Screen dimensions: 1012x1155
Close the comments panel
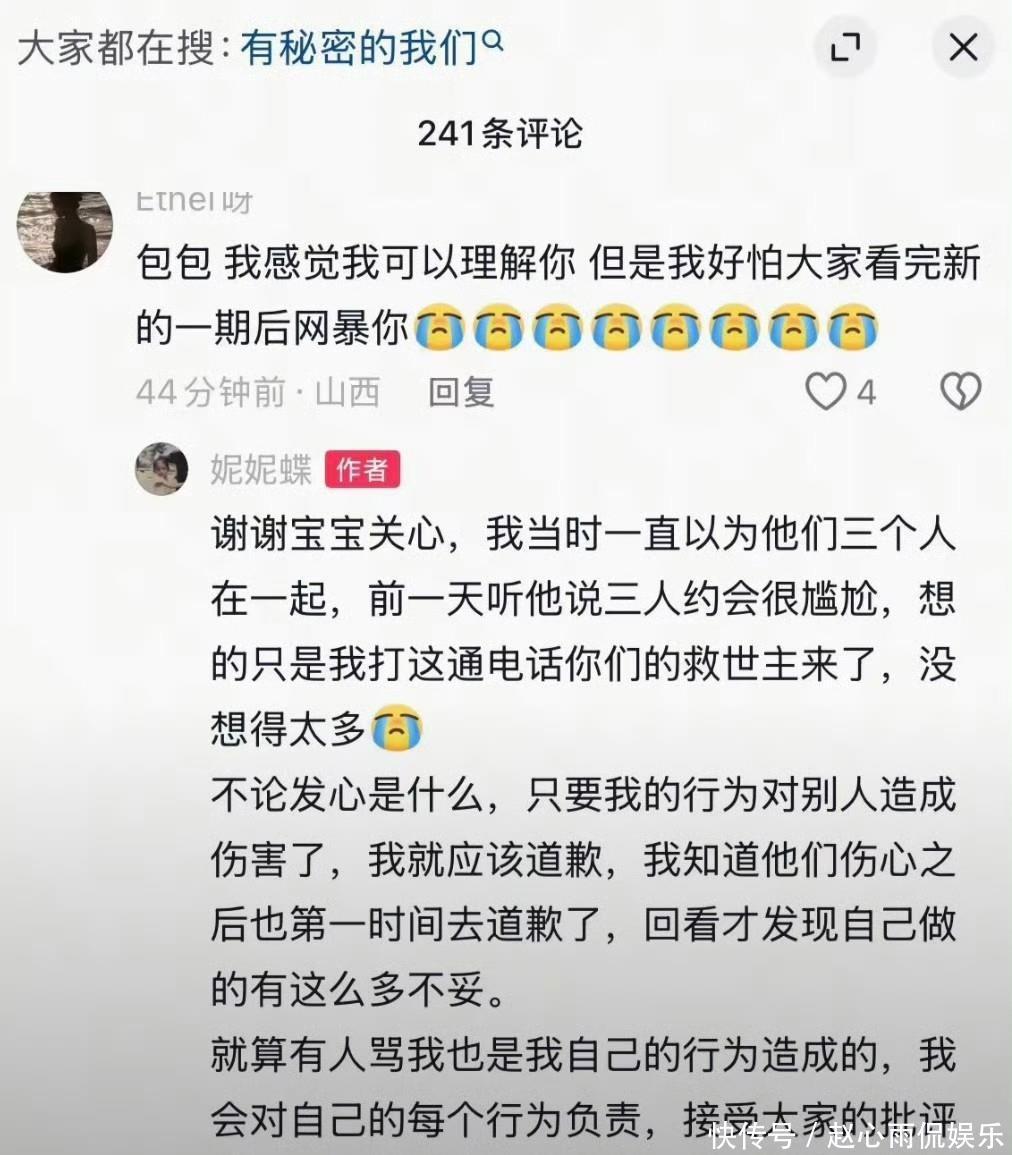pos(963,47)
